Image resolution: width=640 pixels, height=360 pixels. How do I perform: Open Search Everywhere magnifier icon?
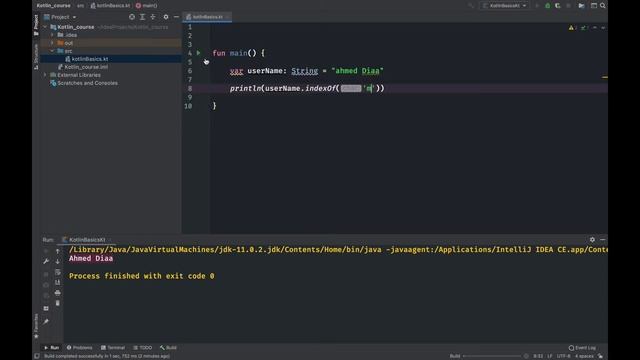point(603,6)
